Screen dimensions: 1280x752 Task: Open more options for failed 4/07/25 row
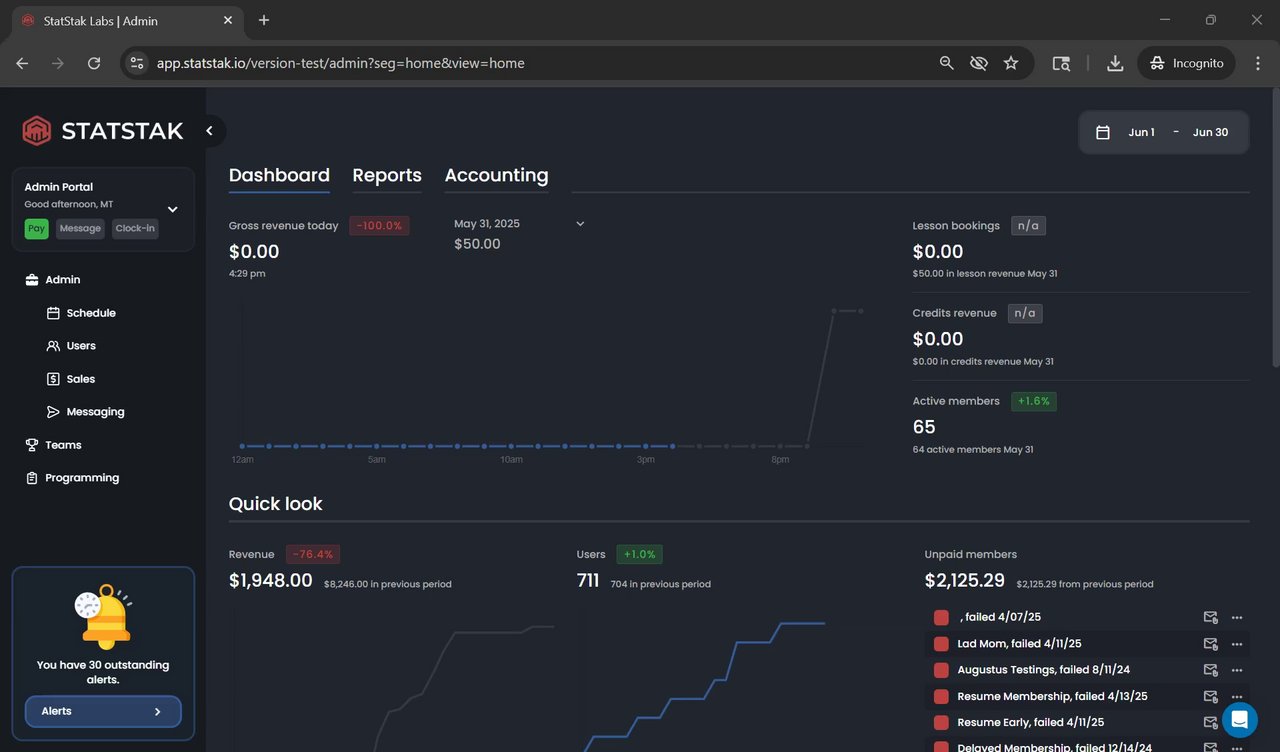click(1237, 618)
